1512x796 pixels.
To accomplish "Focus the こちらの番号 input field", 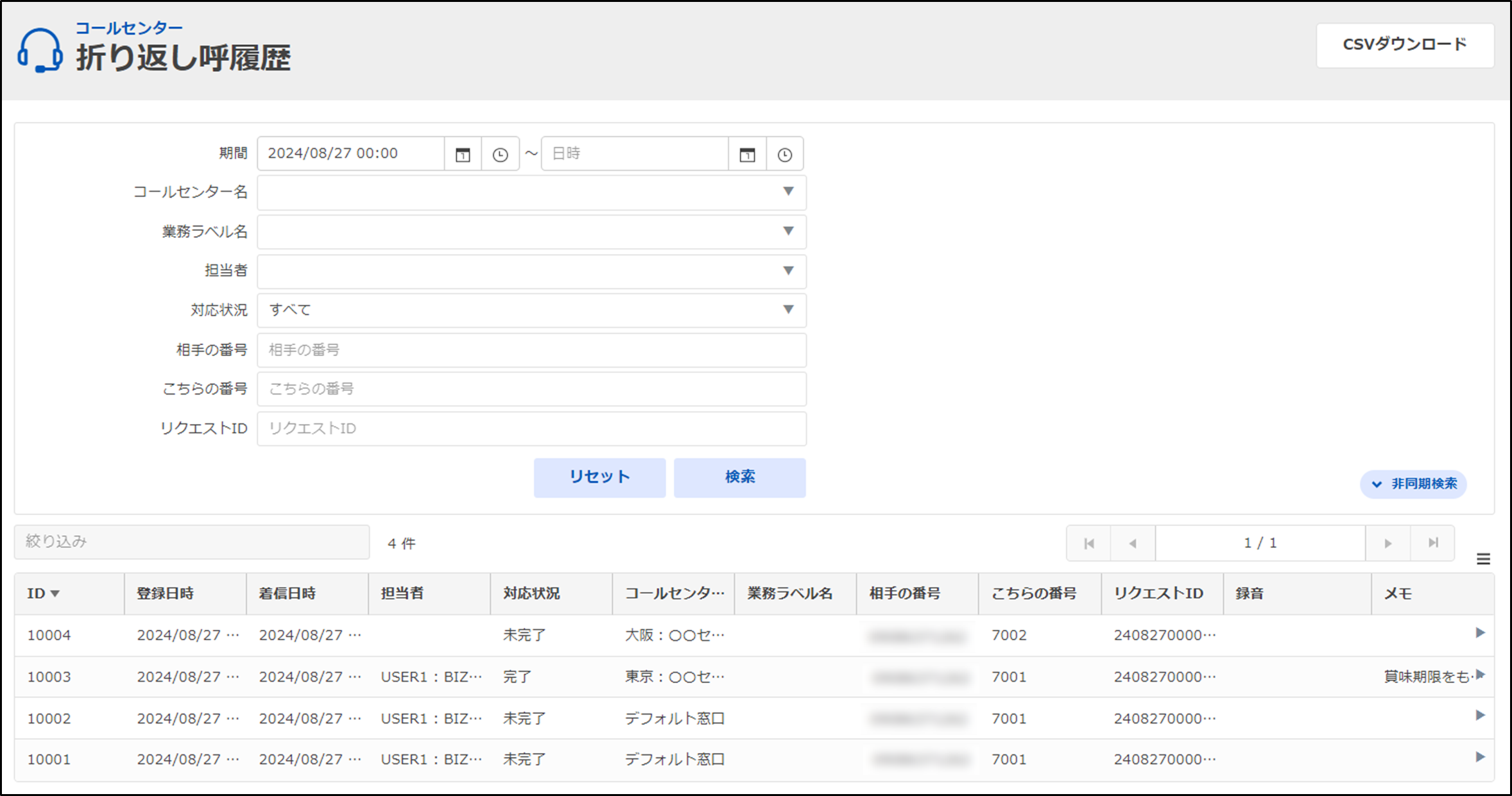I will [x=531, y=389].
